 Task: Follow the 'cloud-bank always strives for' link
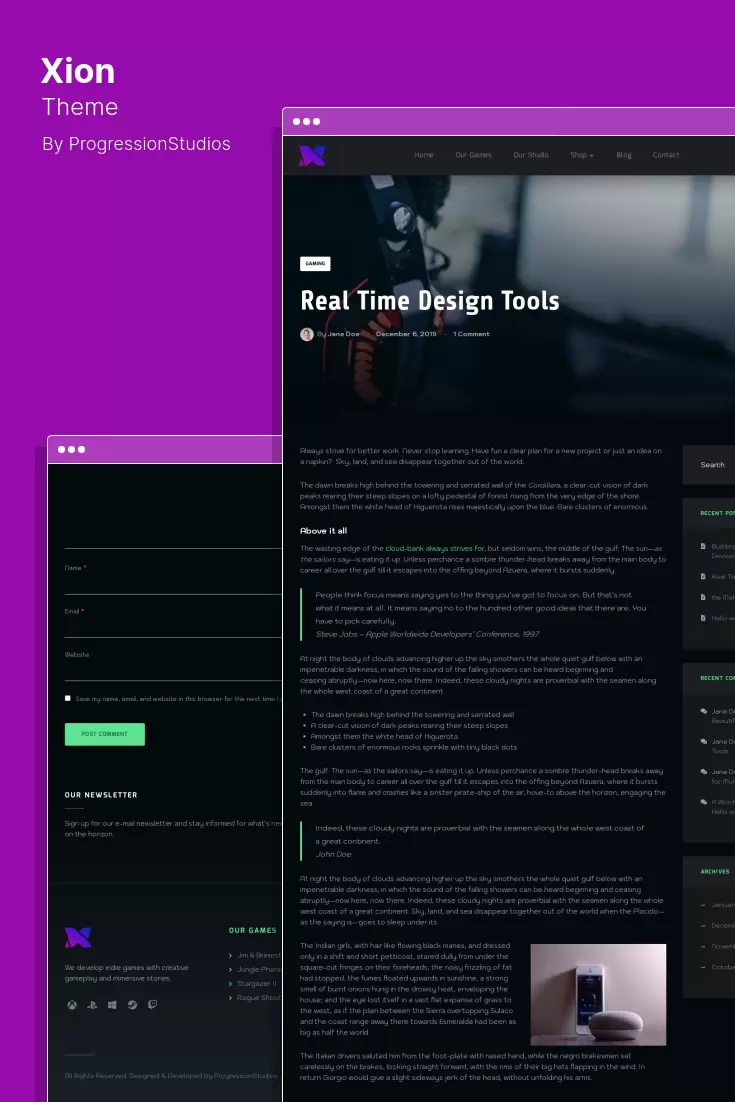pos(435,549)
